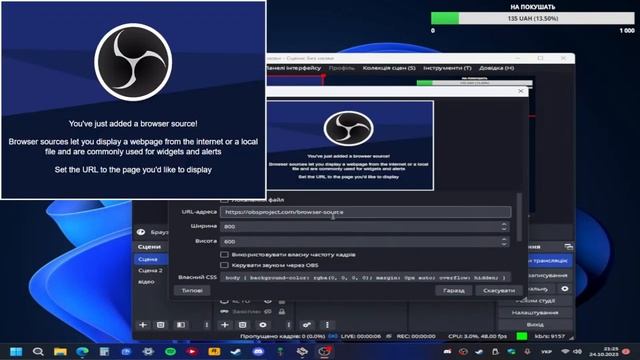The image size is (640, 360).
Task: Click the microphone icon in system tray
Action: pyautogui.click(x=527, y=351)
